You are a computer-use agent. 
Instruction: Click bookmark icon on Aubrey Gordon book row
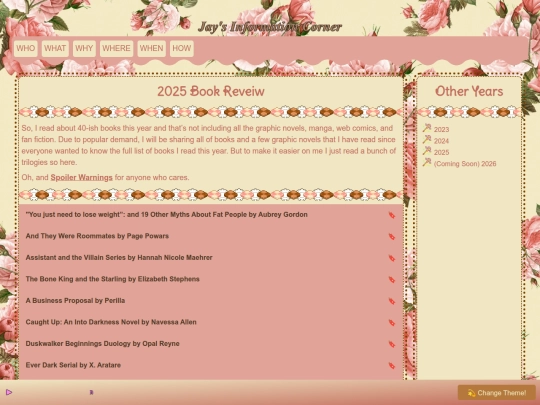392,216
